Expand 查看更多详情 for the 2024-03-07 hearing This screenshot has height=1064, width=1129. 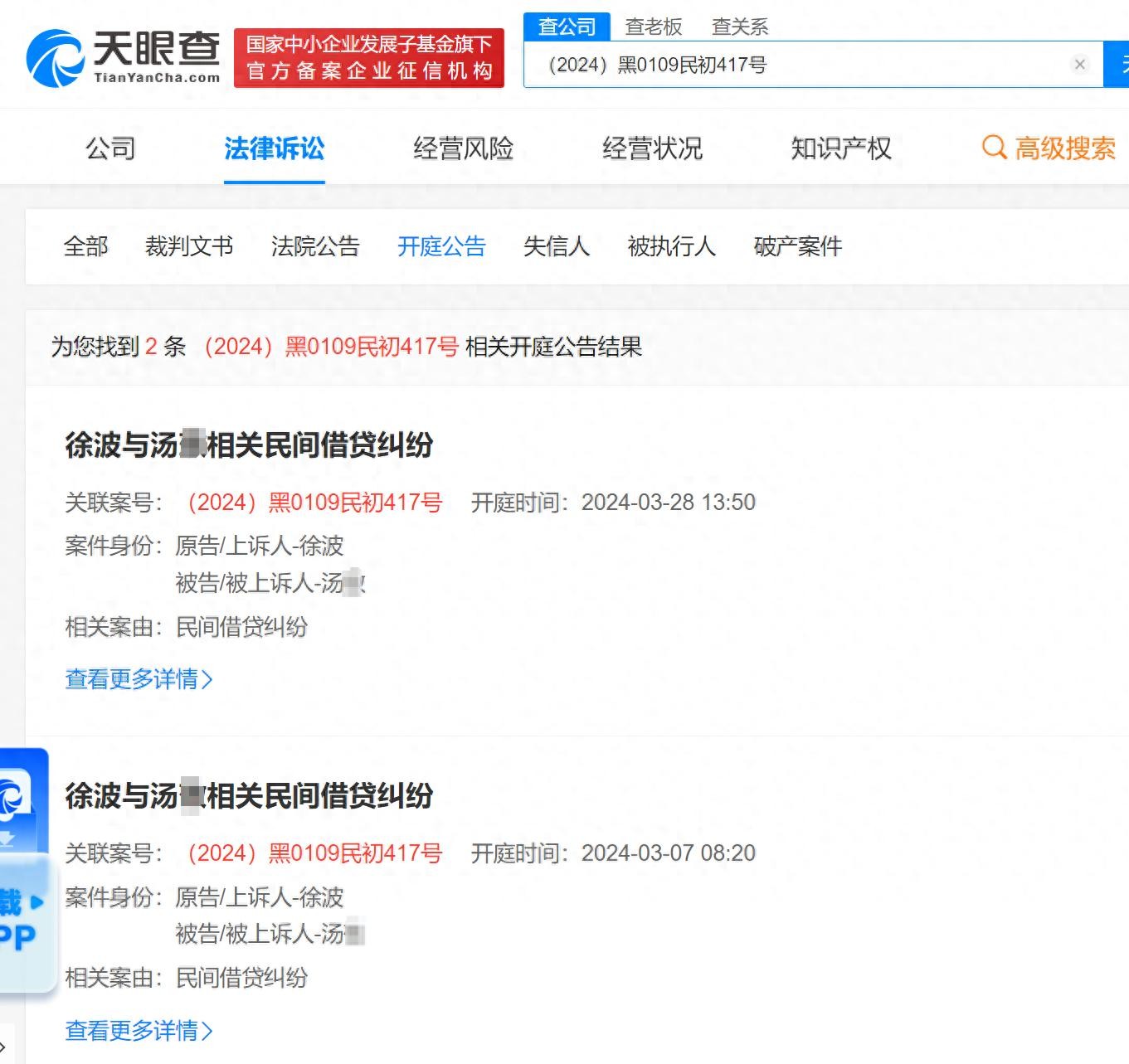click(x=139, y=1030)
